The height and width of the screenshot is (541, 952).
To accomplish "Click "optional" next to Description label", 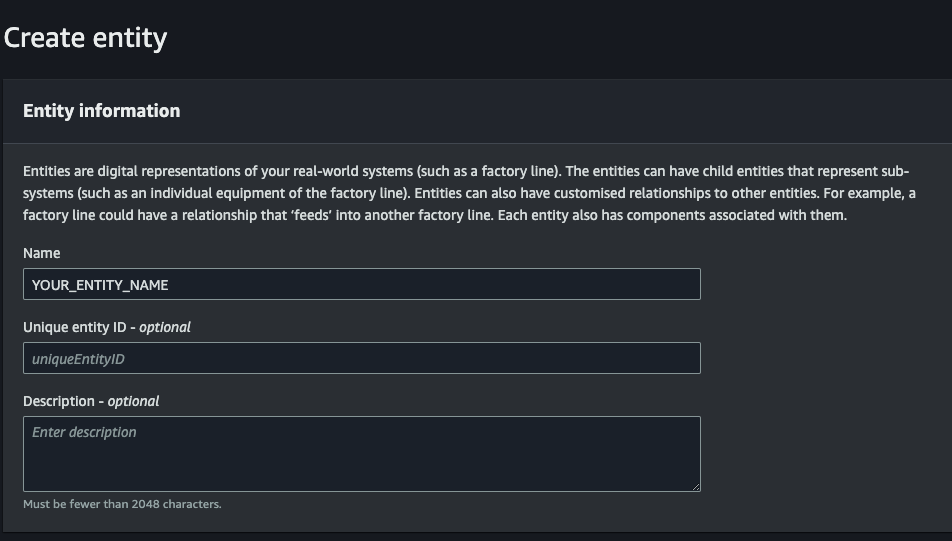I will point(133,401).
